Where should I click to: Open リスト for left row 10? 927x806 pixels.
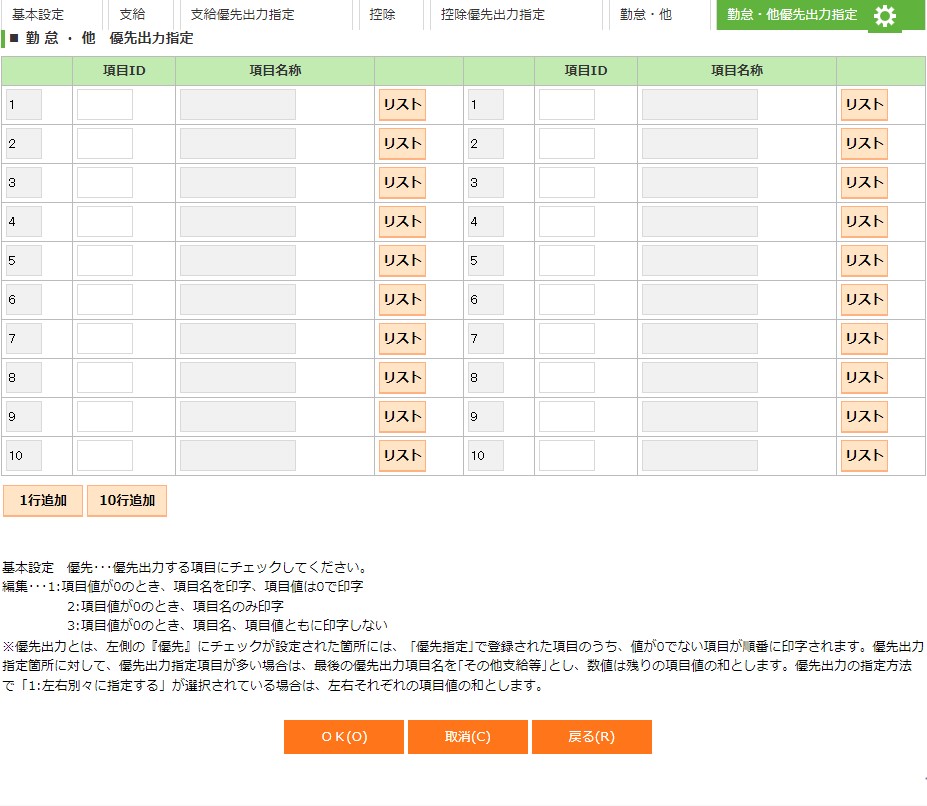tap(402, 456)
